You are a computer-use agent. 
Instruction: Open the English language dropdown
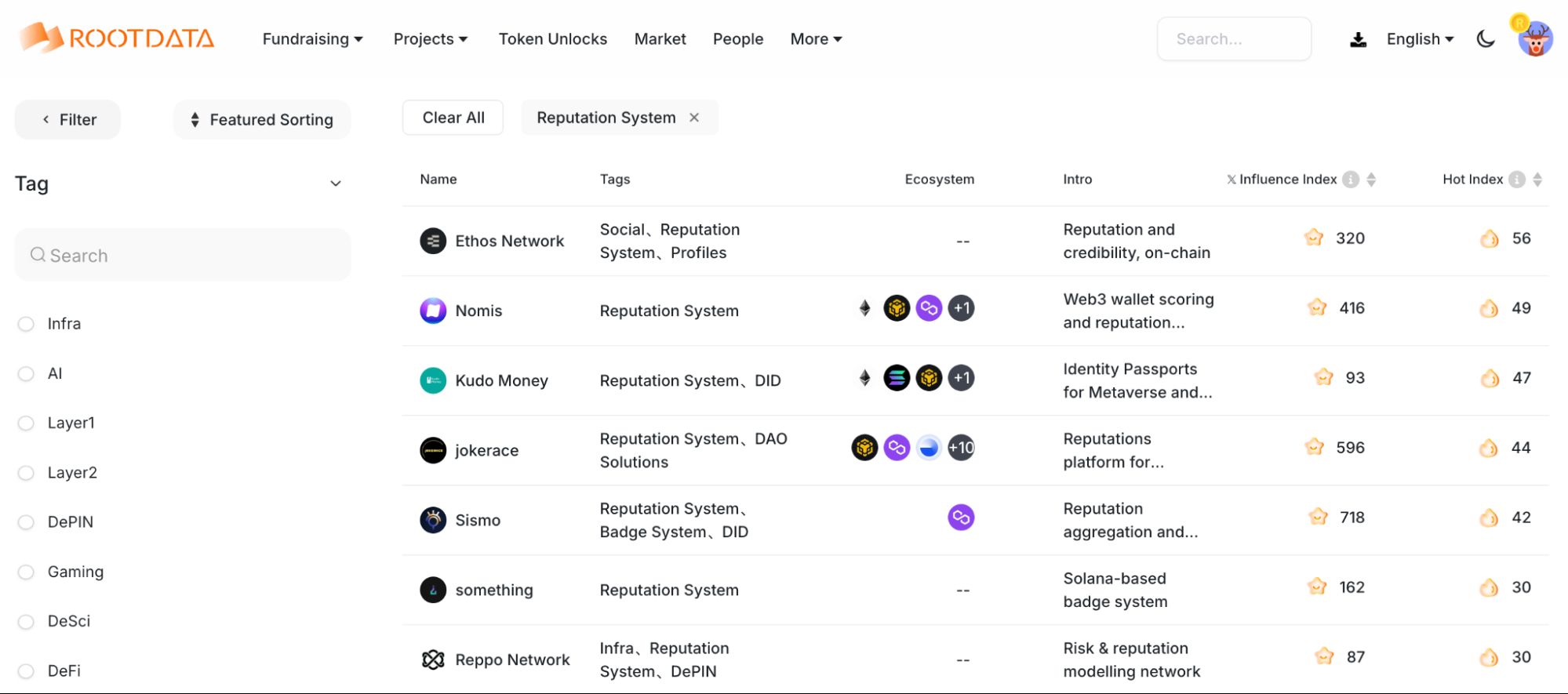coord(1420,39)
